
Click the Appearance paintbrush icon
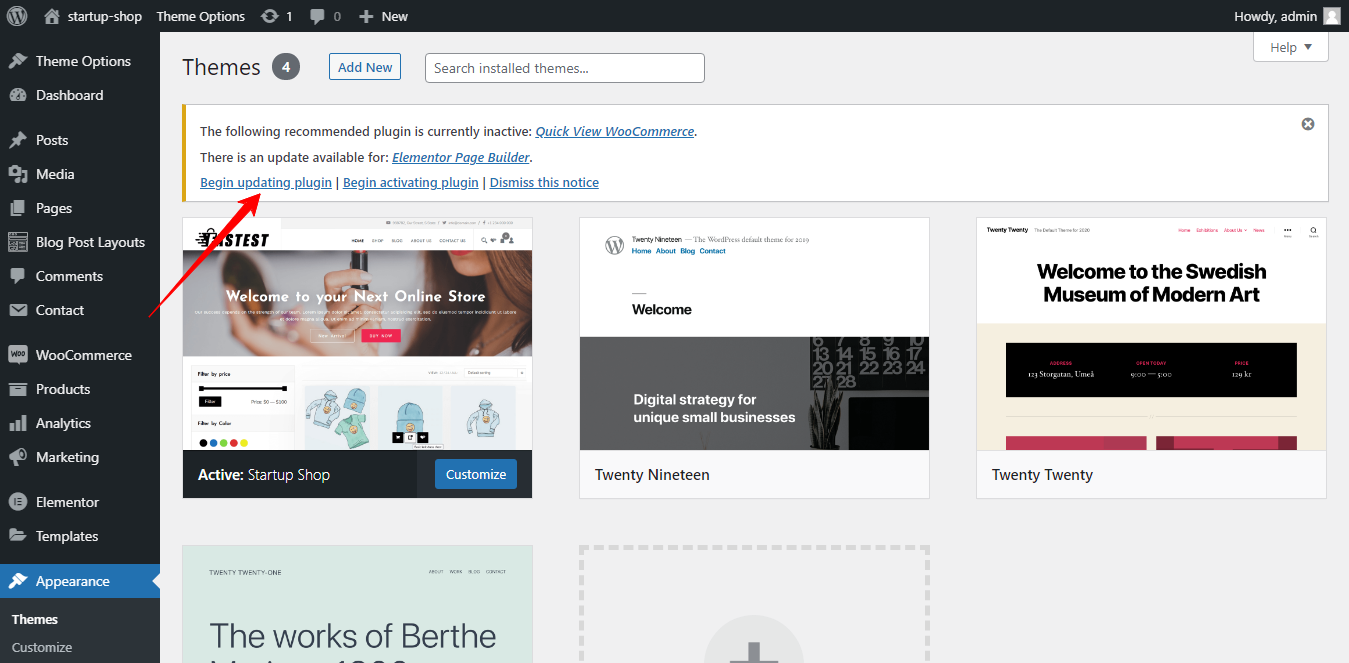tap(18, 581)
